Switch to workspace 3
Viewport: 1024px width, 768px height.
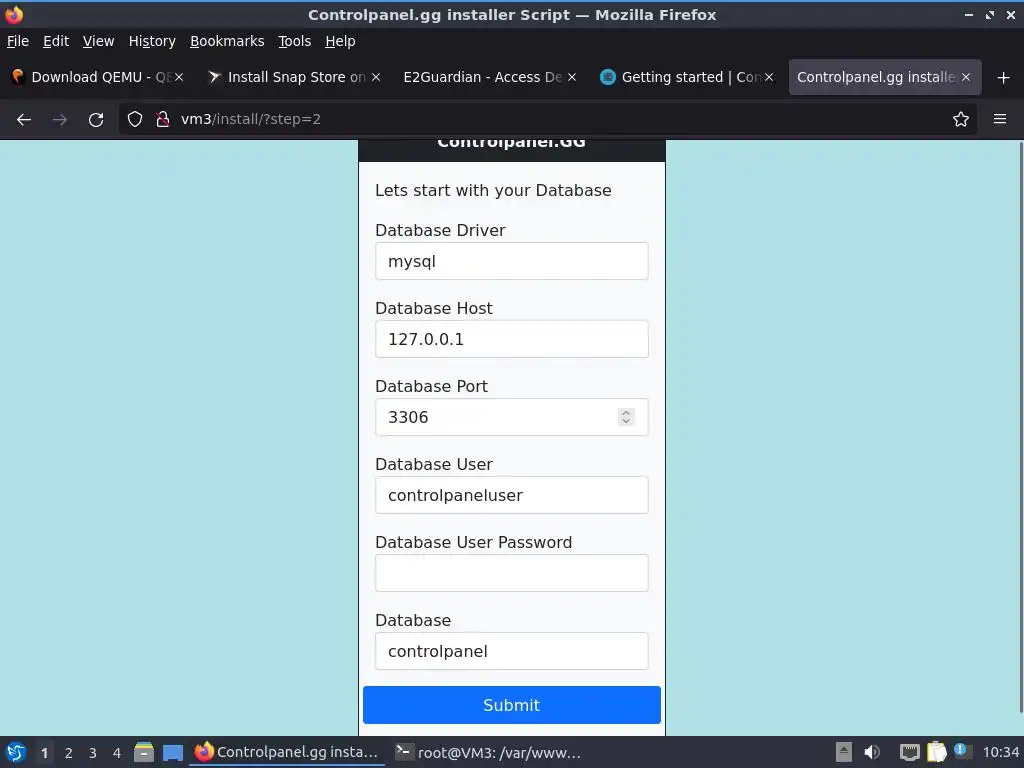click(x=93, y=753)
